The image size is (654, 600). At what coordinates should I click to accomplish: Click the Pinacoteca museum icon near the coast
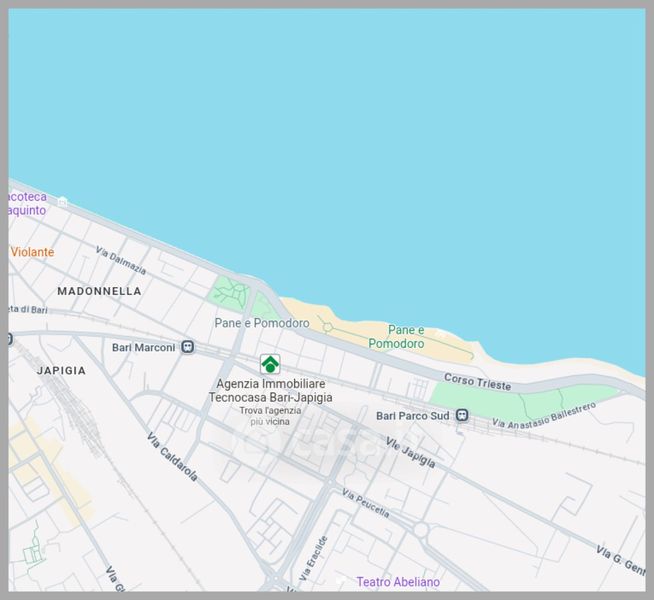62,202
